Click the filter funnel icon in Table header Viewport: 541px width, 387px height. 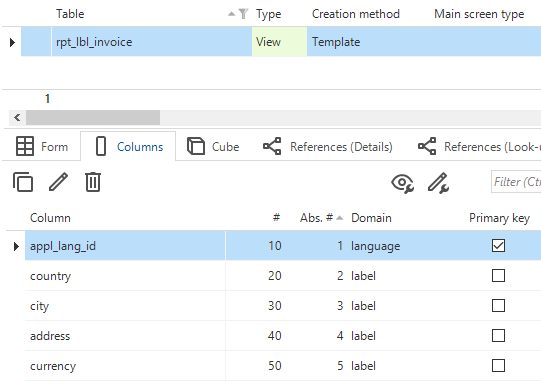pos(243,14)
